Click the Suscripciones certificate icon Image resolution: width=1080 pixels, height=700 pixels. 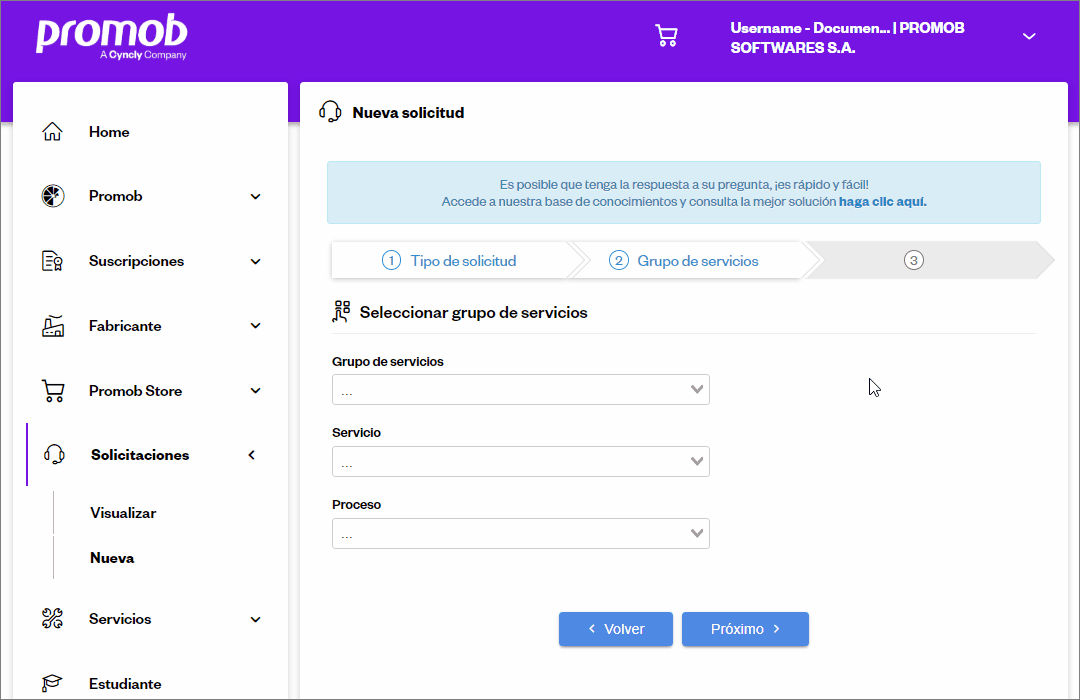click(x=53, y=261)
